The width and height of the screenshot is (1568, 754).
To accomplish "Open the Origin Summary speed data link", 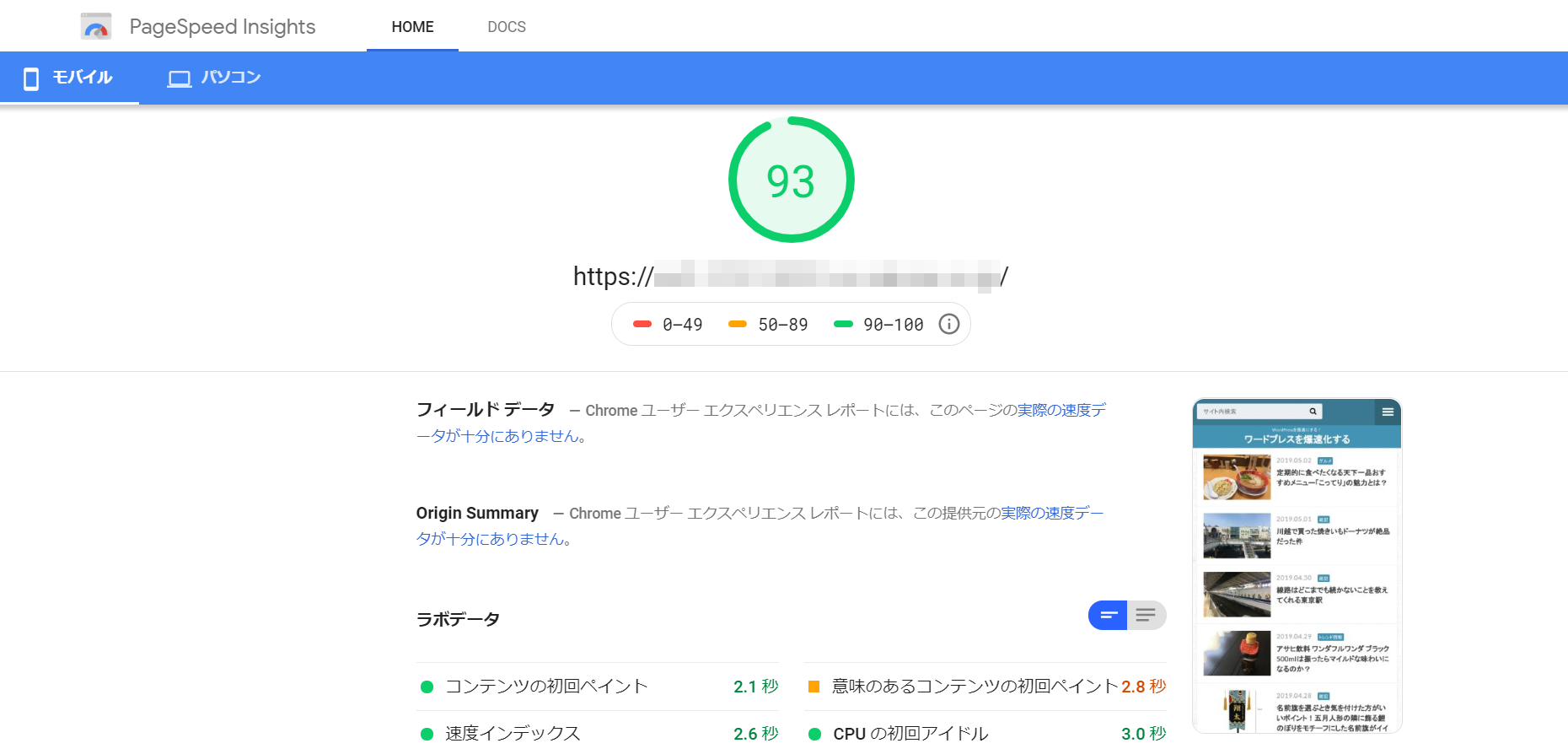I will click(760, 525).
